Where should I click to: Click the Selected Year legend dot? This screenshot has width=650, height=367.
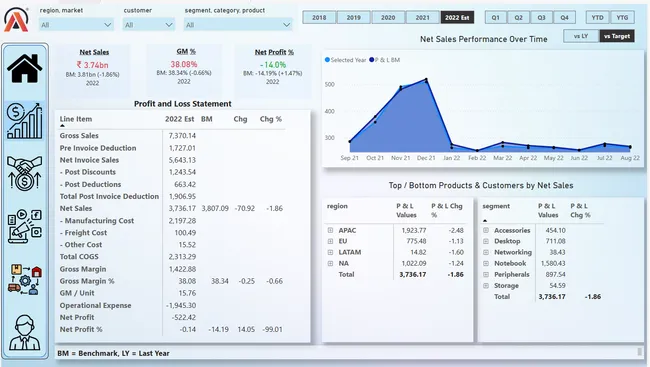(x=327, y=60)
